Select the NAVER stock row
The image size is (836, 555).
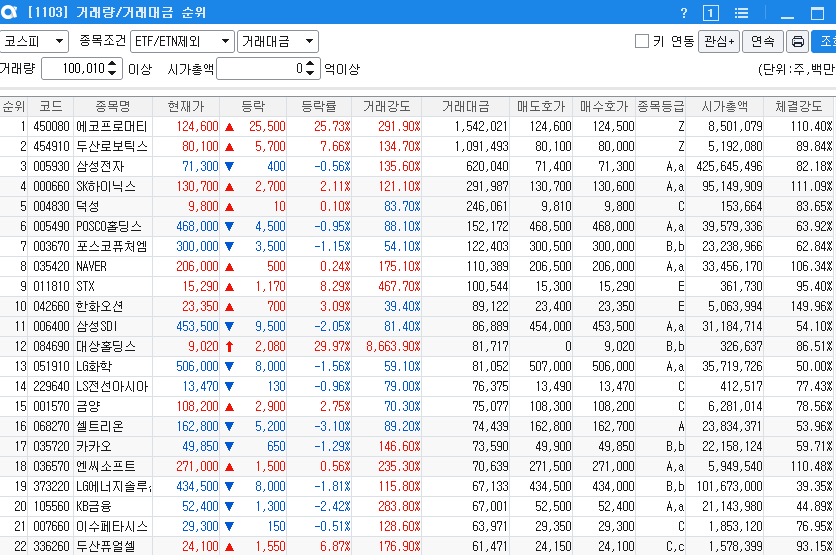coord(416,267)
